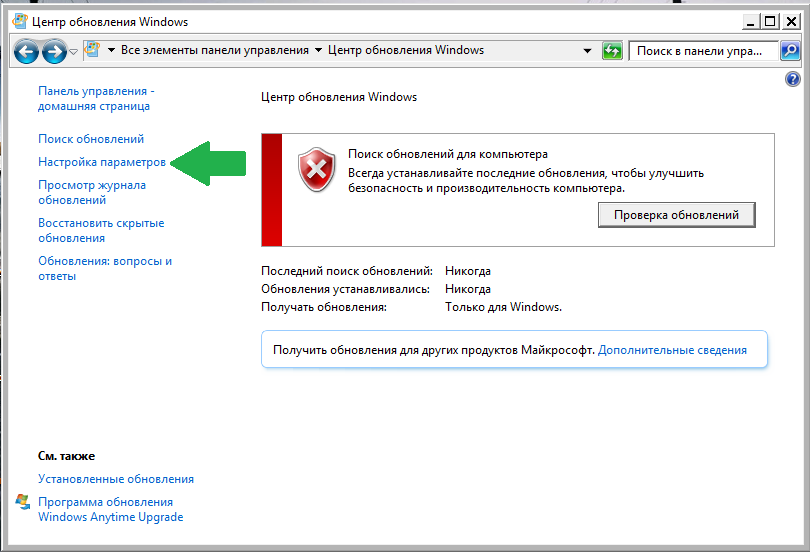This screenshot has width=810, height=552.
Task: Maximize the Windows Update window
Action: tap(770, 22)
